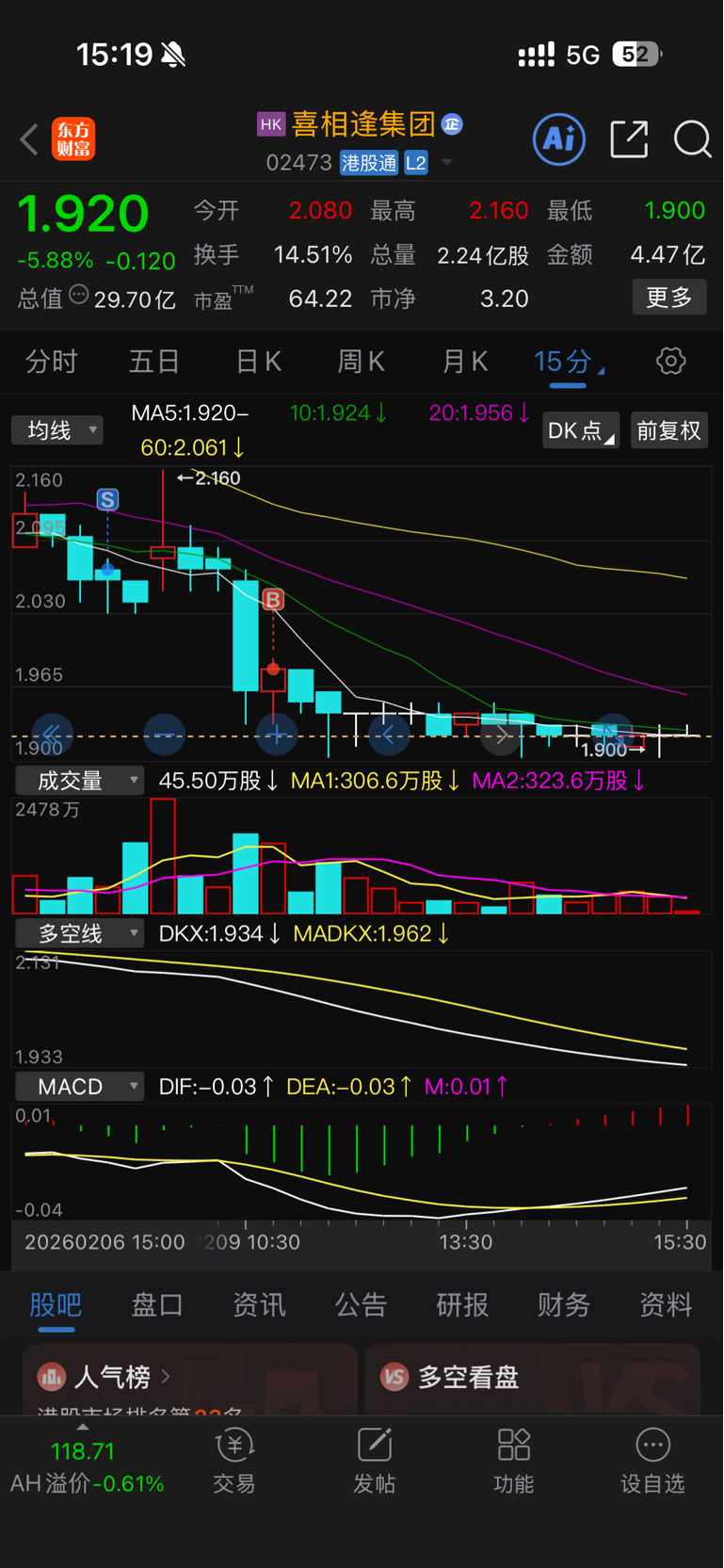
Task: Open the 股吧 tab
Action: (56, 1305)
